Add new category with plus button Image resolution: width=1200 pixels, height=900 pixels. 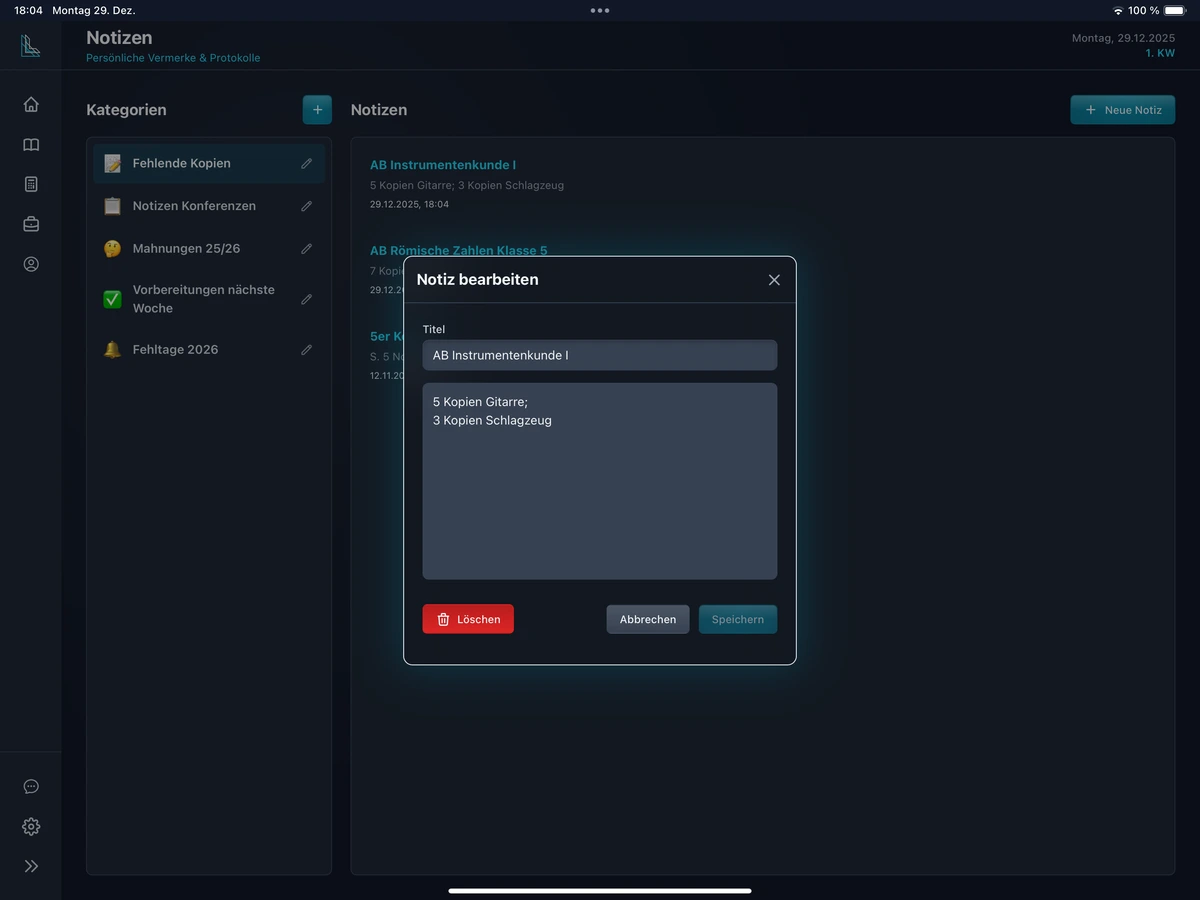tap(317, 110)
